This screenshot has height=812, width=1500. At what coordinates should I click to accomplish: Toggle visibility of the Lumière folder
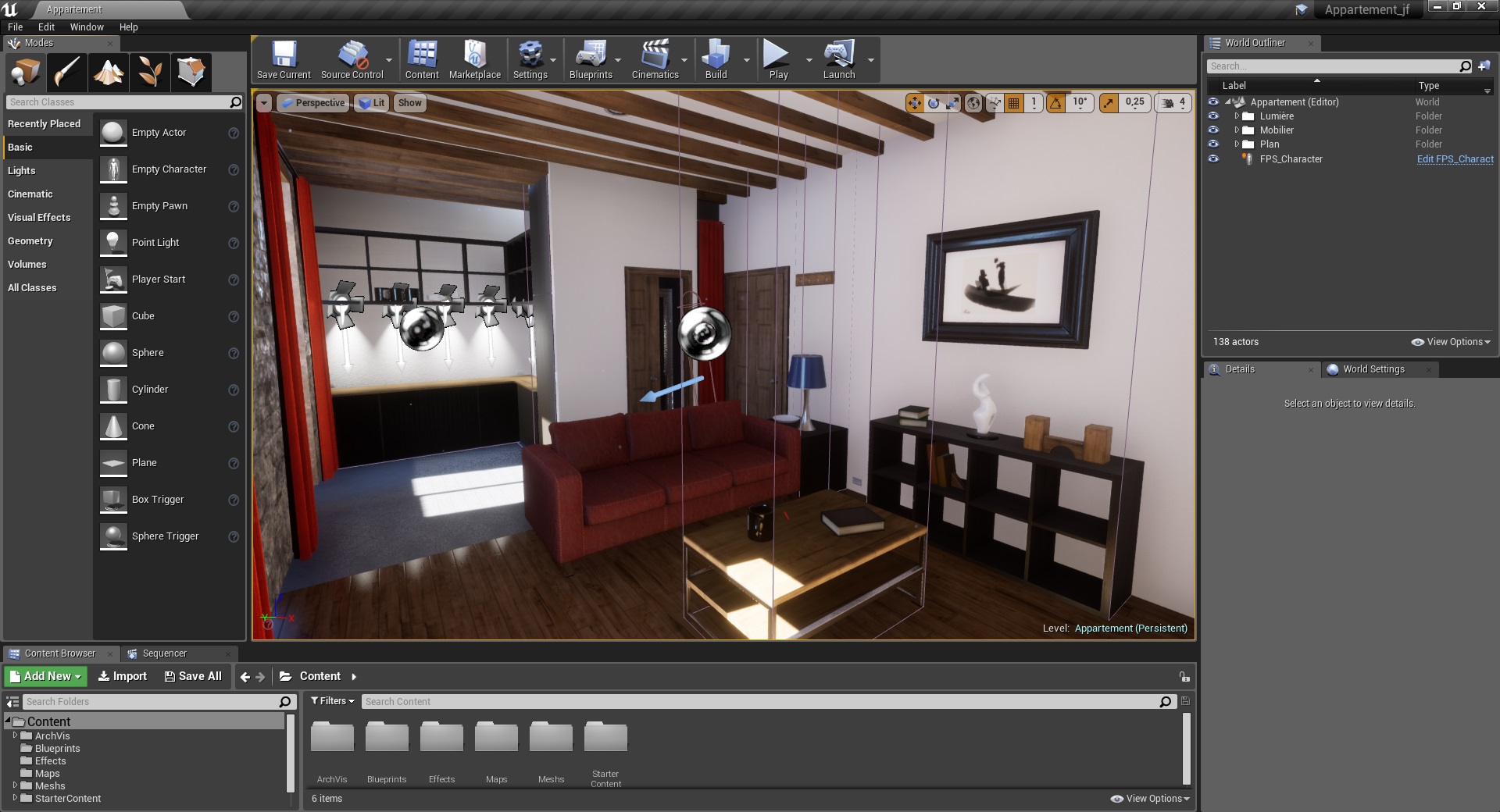click(x=1213, y=116)
